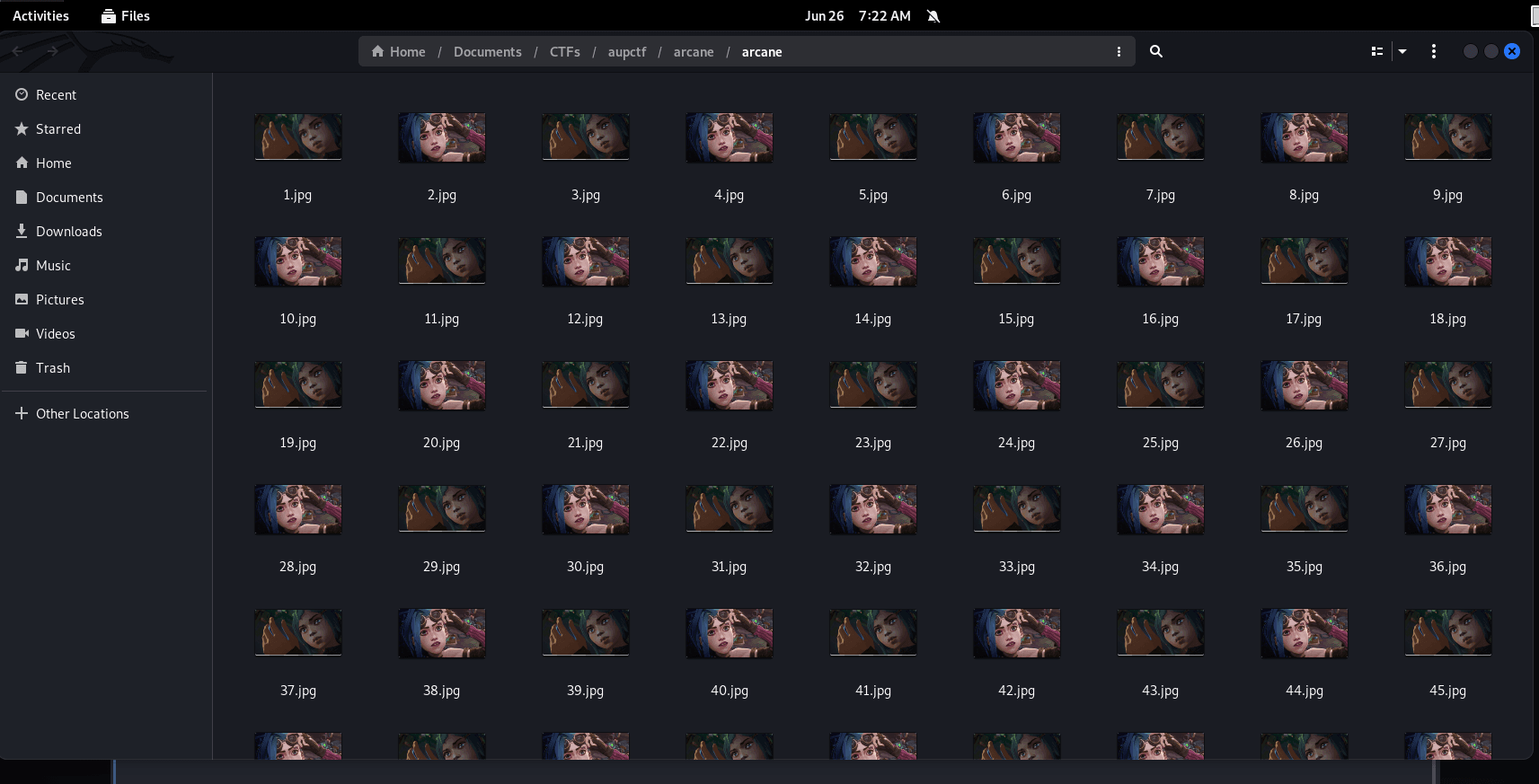Screen dimensions: 1539x784
Task: Select the 5.jpg thumbnail
Action: pyautogui.click(x=873, y=137)
